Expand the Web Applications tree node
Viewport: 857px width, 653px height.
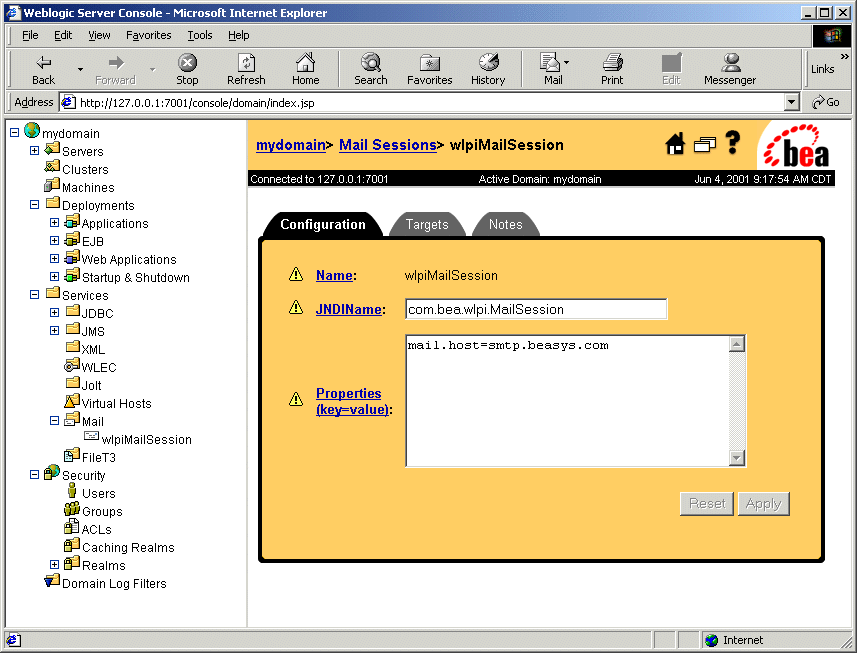tap(54, 258)
